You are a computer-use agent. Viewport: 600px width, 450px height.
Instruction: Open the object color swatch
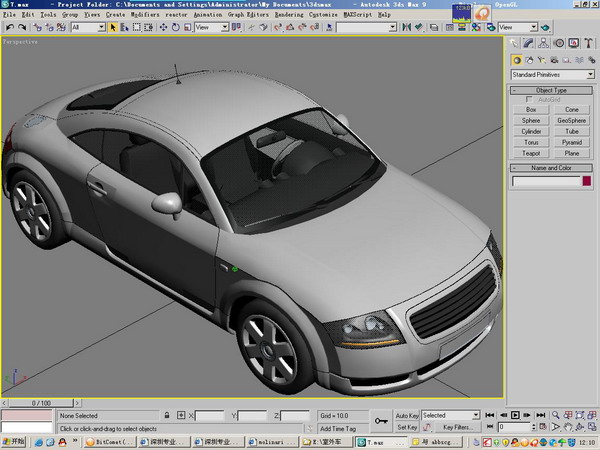[587, 181]
